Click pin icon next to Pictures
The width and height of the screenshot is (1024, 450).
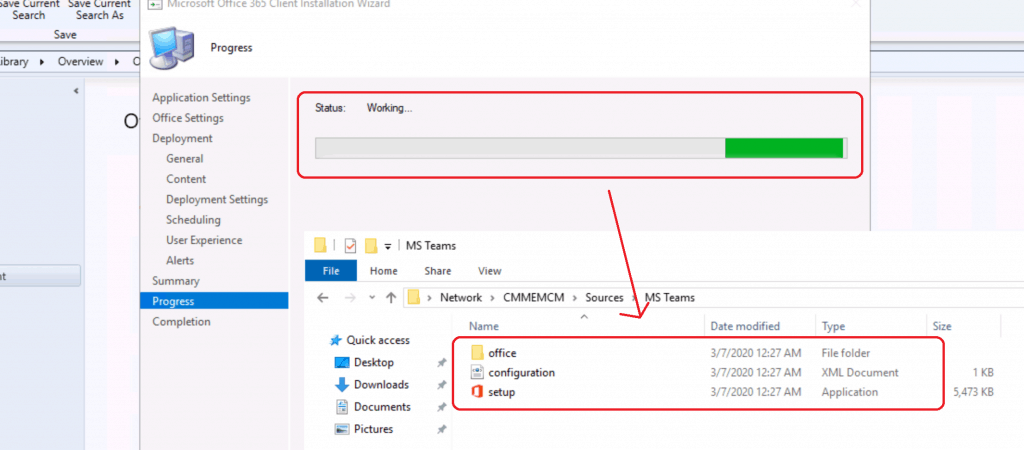pos(442,429)
